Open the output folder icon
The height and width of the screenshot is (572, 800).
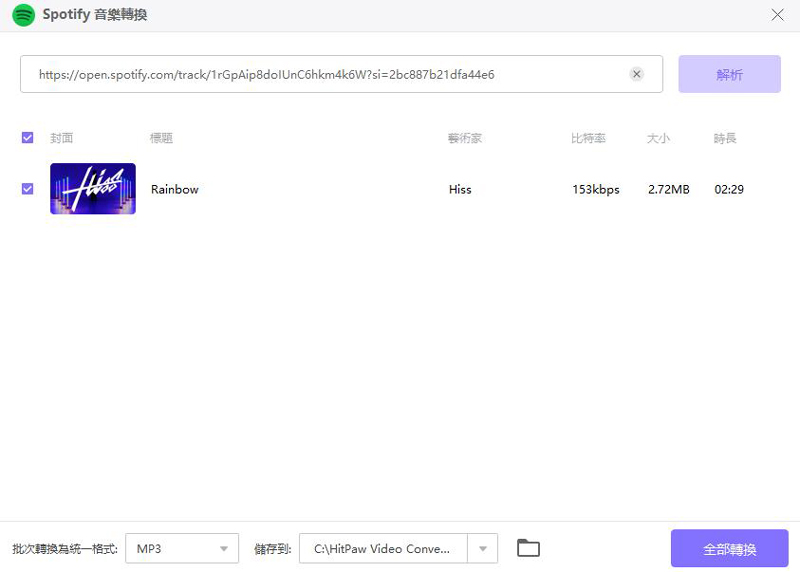[x=528, y=548]
